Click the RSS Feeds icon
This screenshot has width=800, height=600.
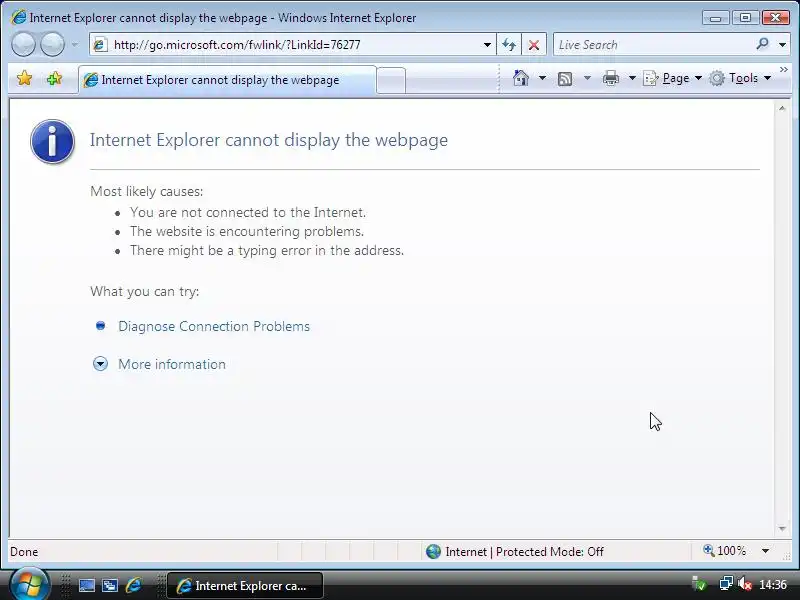click(565, 79)
